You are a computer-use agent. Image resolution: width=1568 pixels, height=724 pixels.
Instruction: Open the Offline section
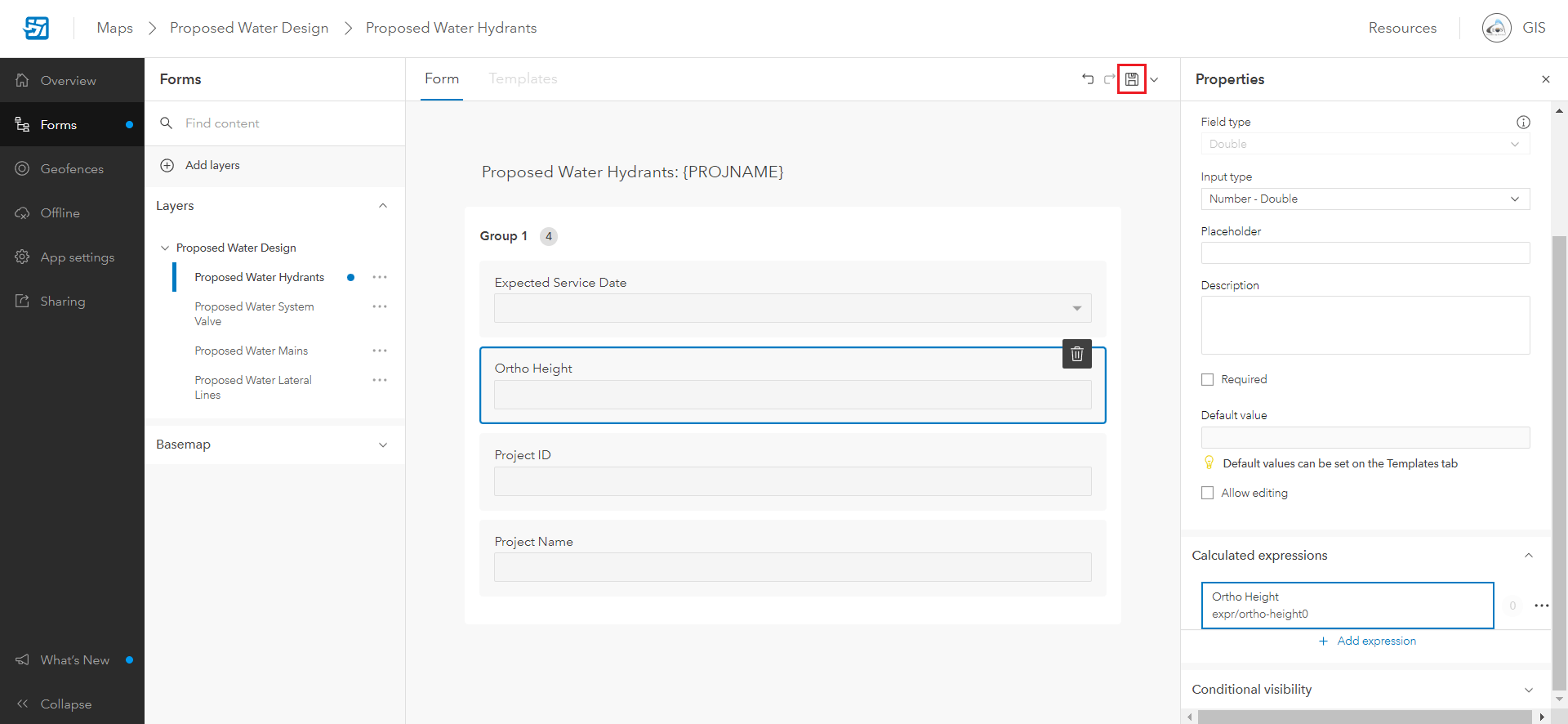[72, 212]
